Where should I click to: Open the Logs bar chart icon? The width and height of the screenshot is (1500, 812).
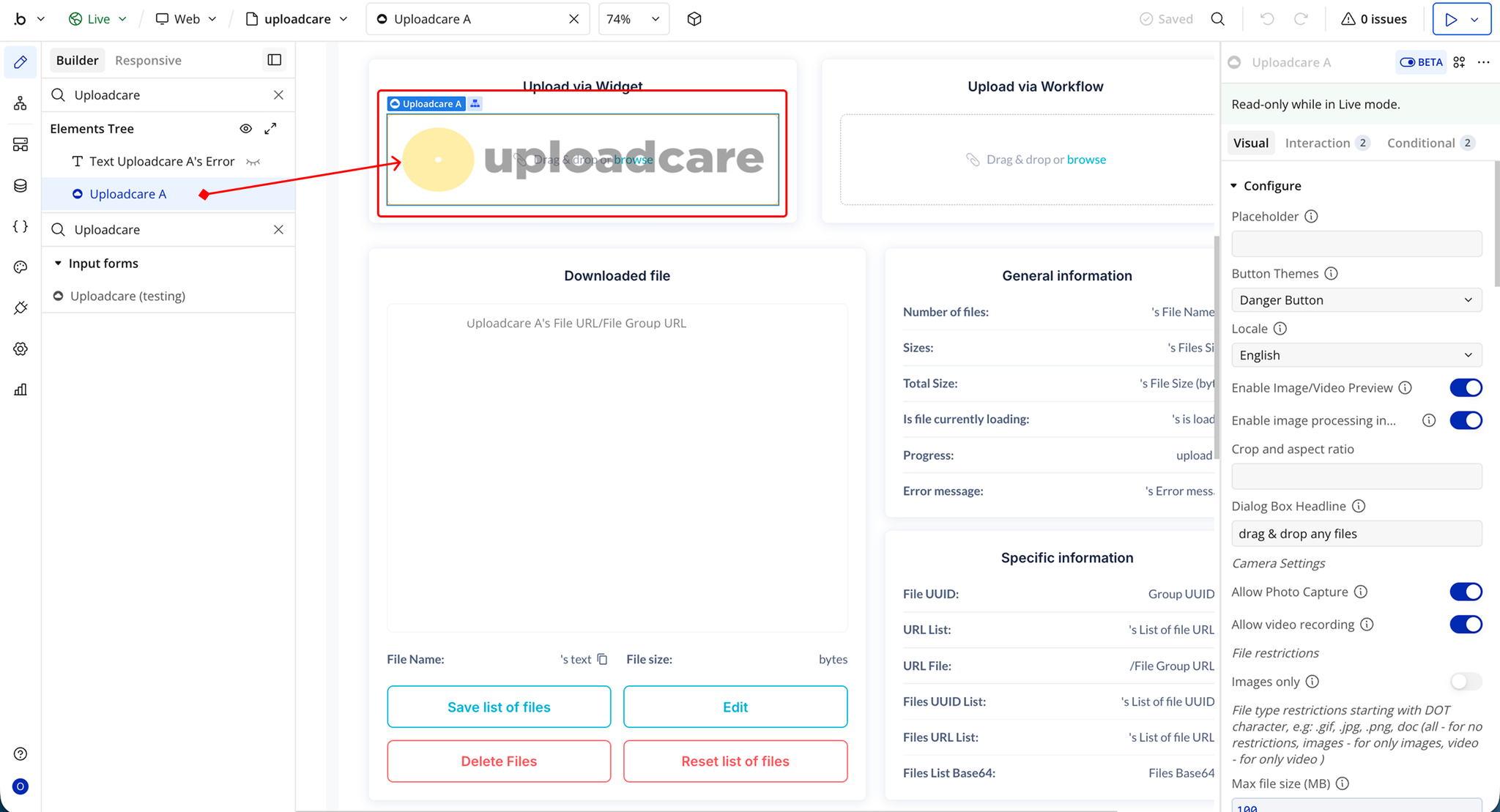pos(21,390)
